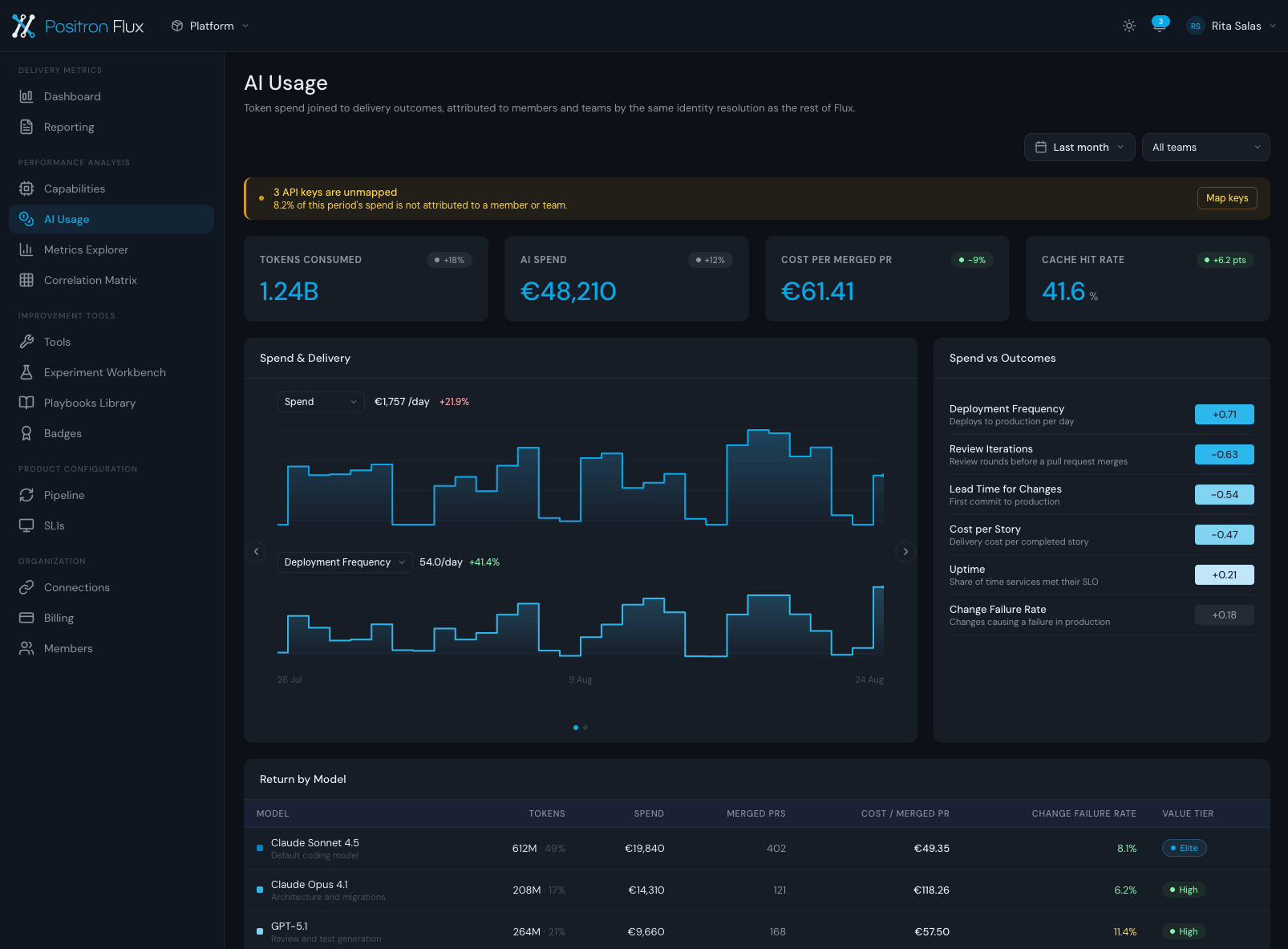Click the TOKENS column header

[x=547, y=813]
